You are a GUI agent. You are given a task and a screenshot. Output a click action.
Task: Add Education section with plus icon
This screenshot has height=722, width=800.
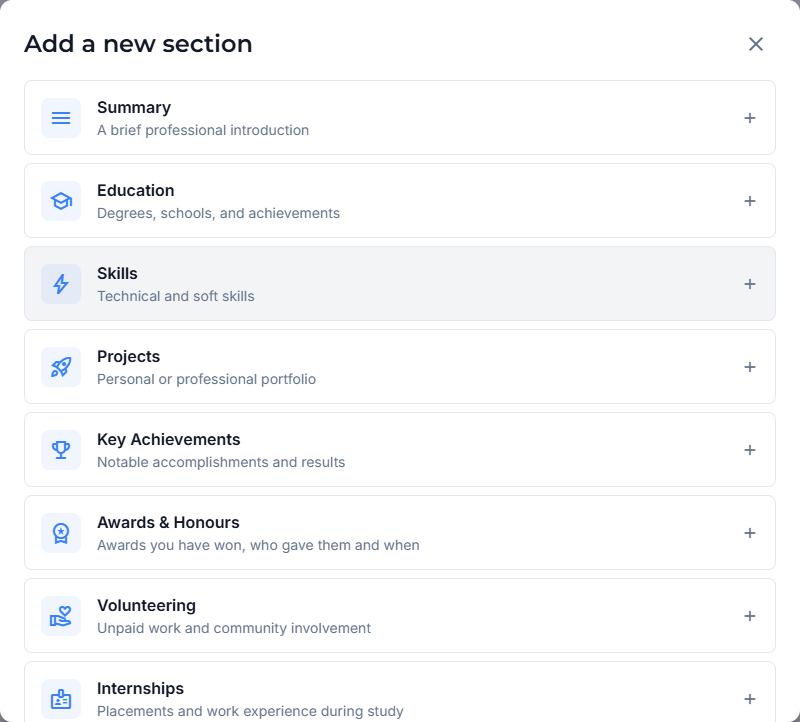click(749, 201)
